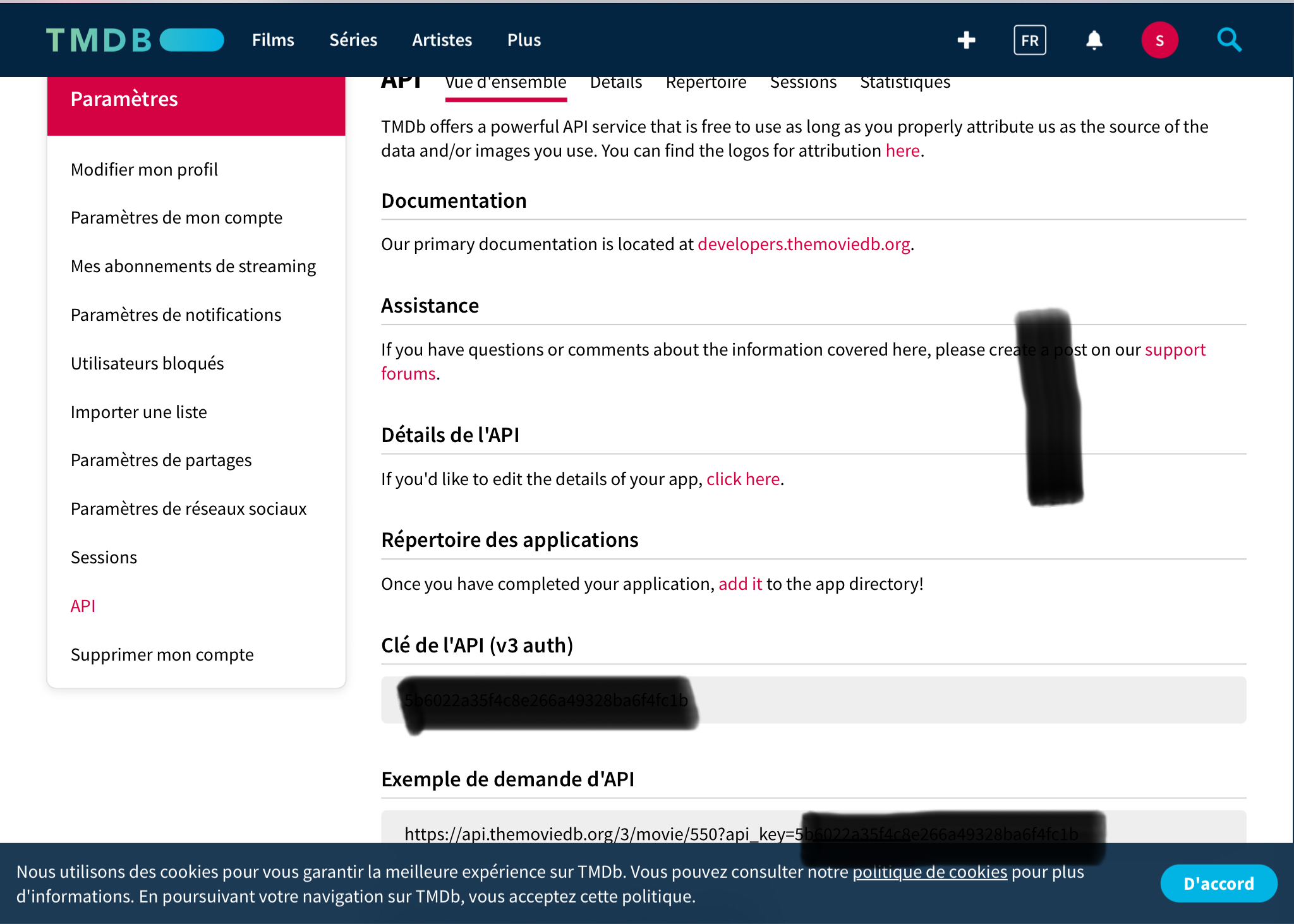Open the Séries menu
The image size is (1294, 924).
coord(353,40)
